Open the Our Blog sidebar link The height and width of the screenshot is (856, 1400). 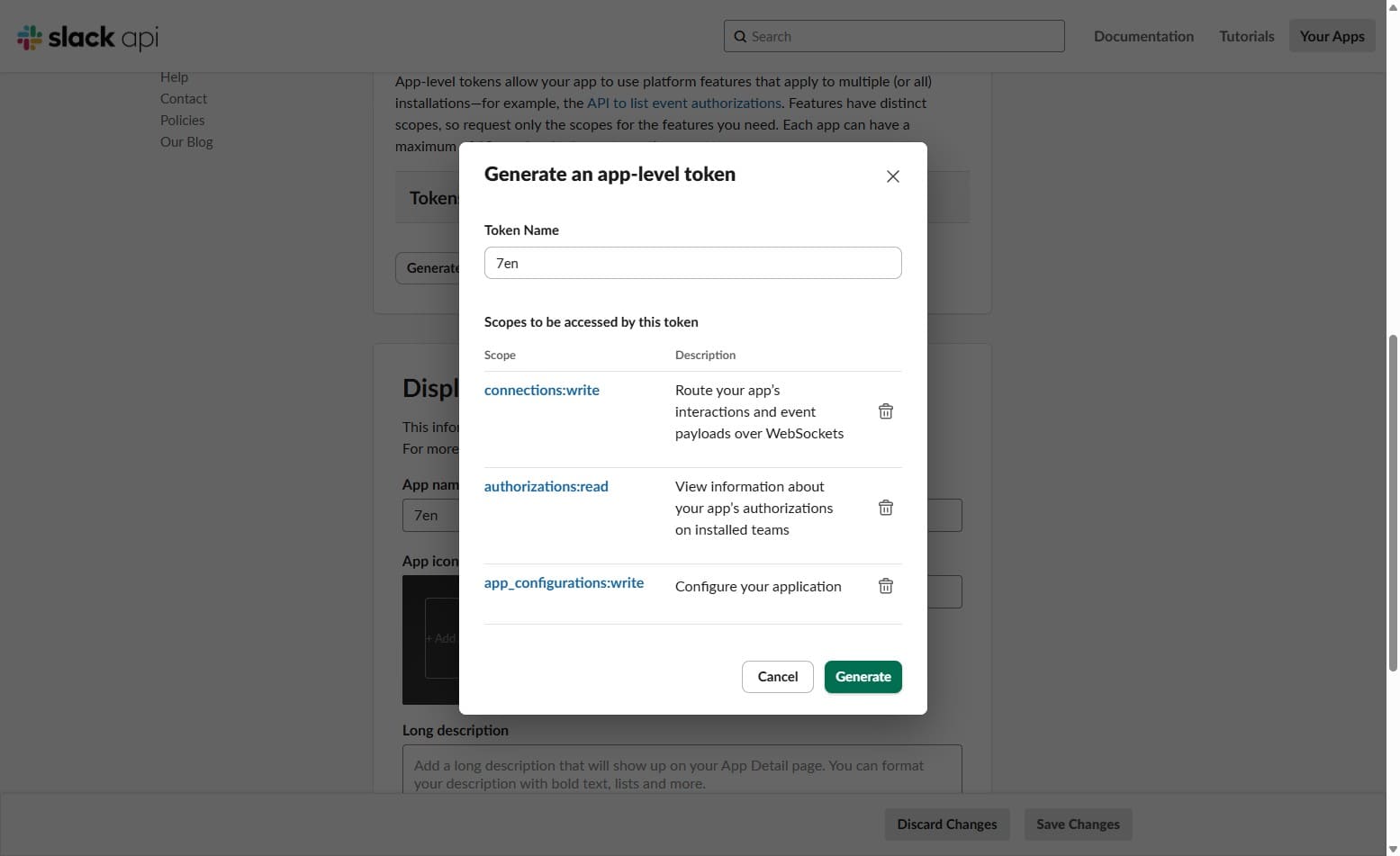(186, 142)
